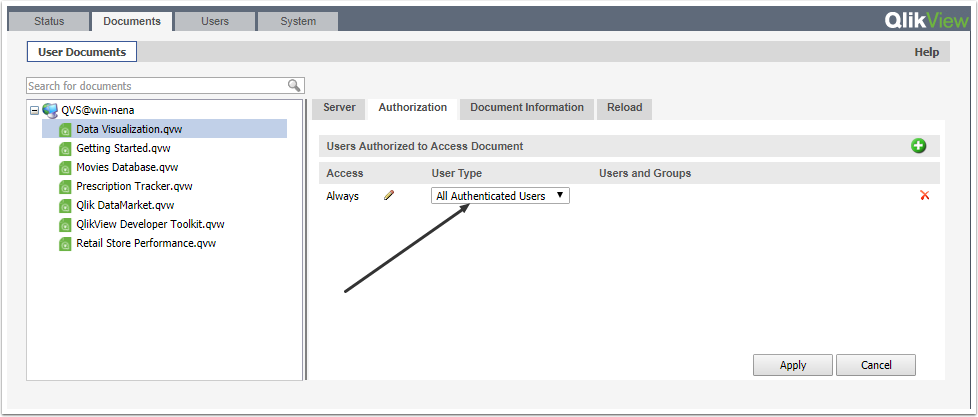Click the Prescription Tracker.qvw document icon
The height and width of the screenshot is (417, 978).
coord(65,186)
